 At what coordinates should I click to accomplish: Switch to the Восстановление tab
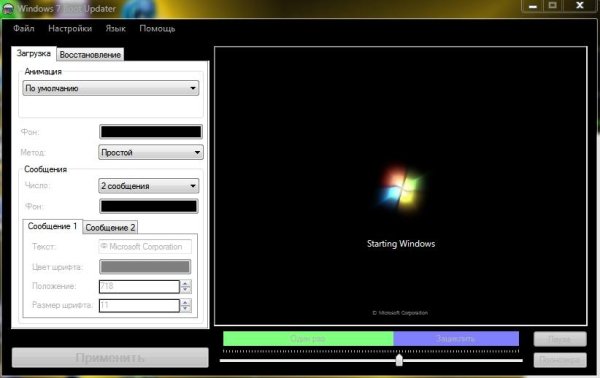(x=90, y=55)
